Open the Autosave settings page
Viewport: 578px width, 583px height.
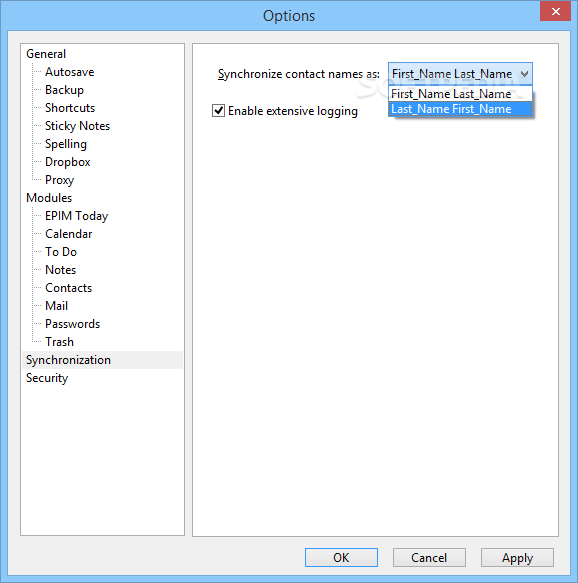coord(70,72)
